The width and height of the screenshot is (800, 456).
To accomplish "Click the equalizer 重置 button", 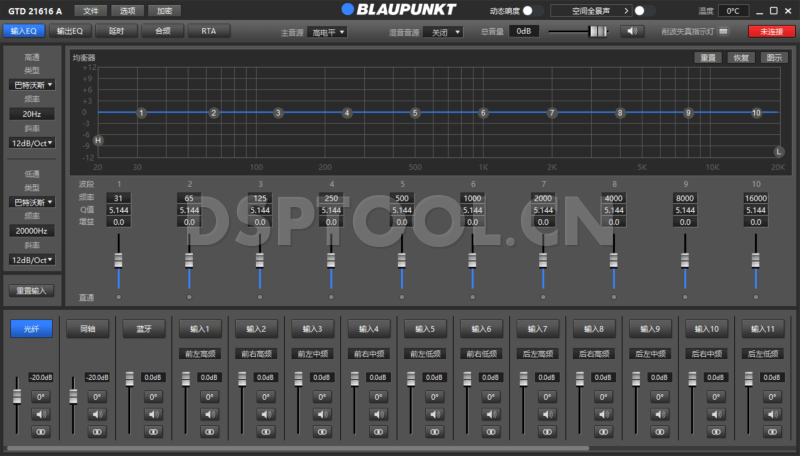I will [708, 58].
